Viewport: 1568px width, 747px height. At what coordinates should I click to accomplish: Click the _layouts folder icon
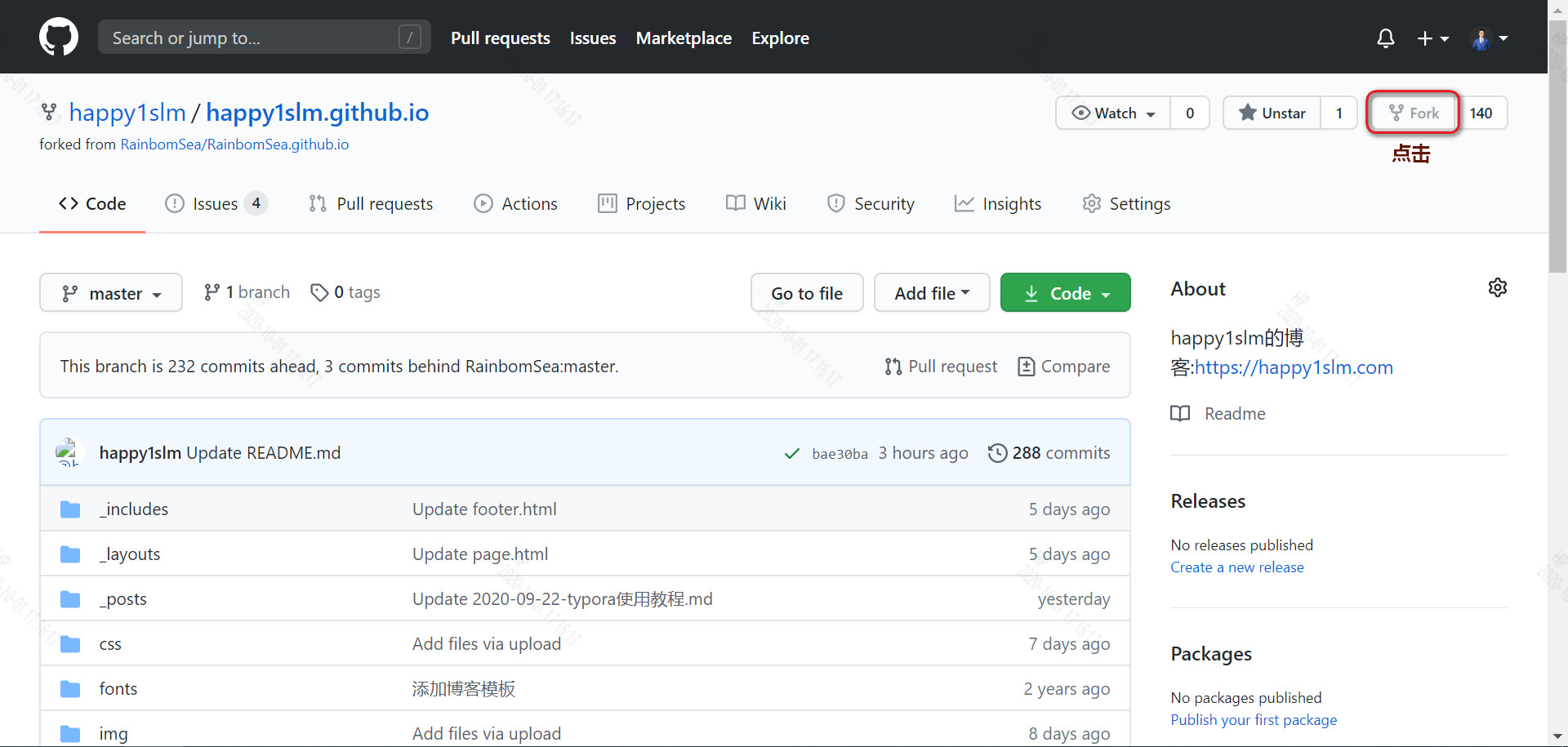click(x=70, y=554)
